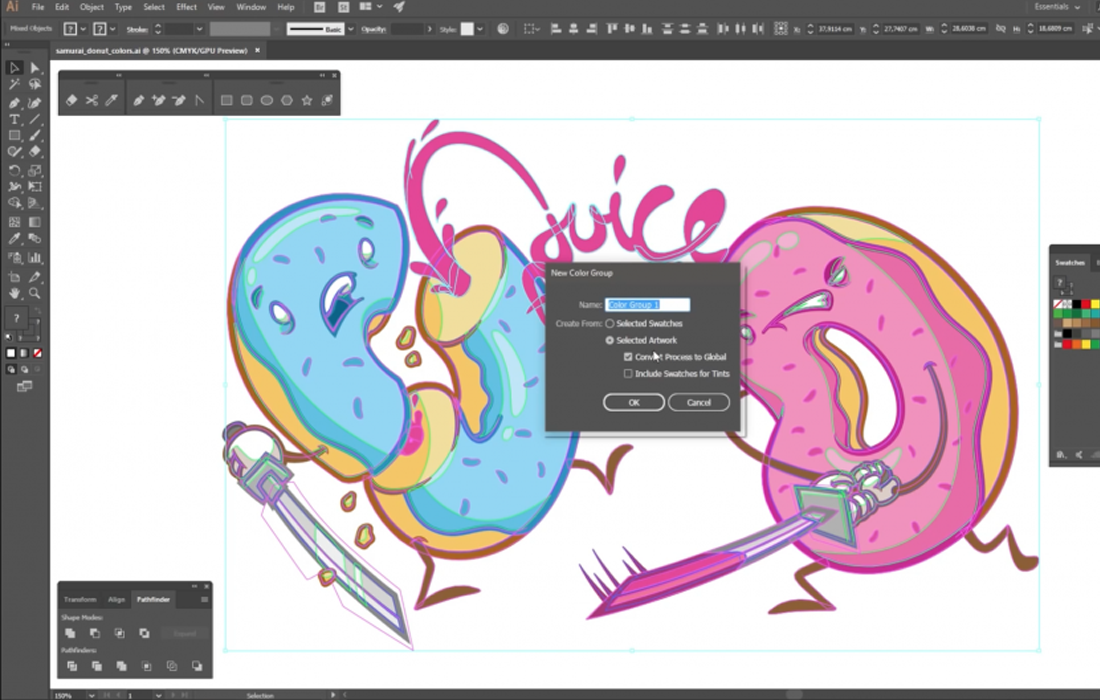The width and height of the screenshot is (1100, 700).
Task: Select the Zoom magnifier tool
Action: (x=35, y=294)
